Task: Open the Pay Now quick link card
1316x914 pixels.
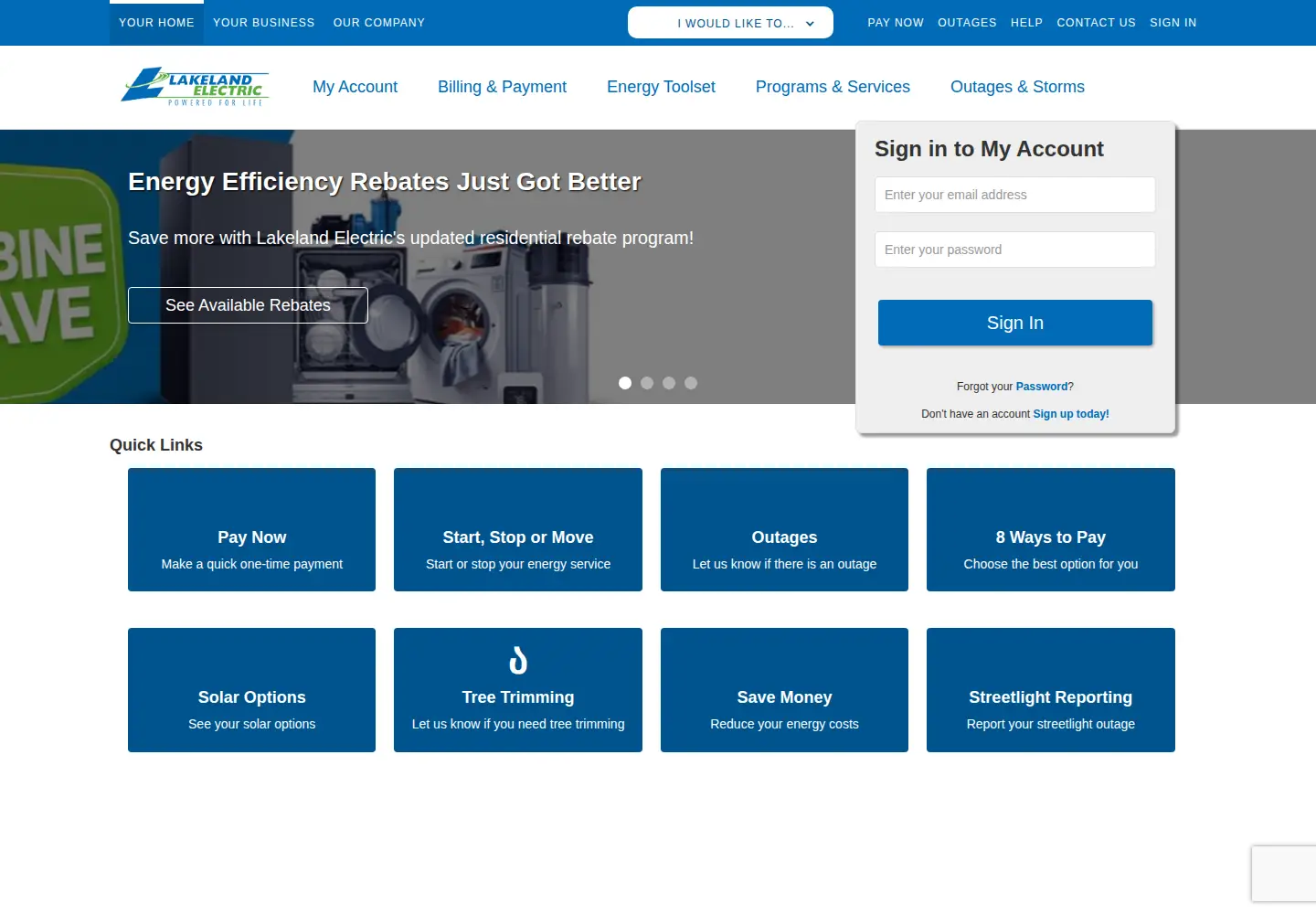Action: tap(251, 530)
